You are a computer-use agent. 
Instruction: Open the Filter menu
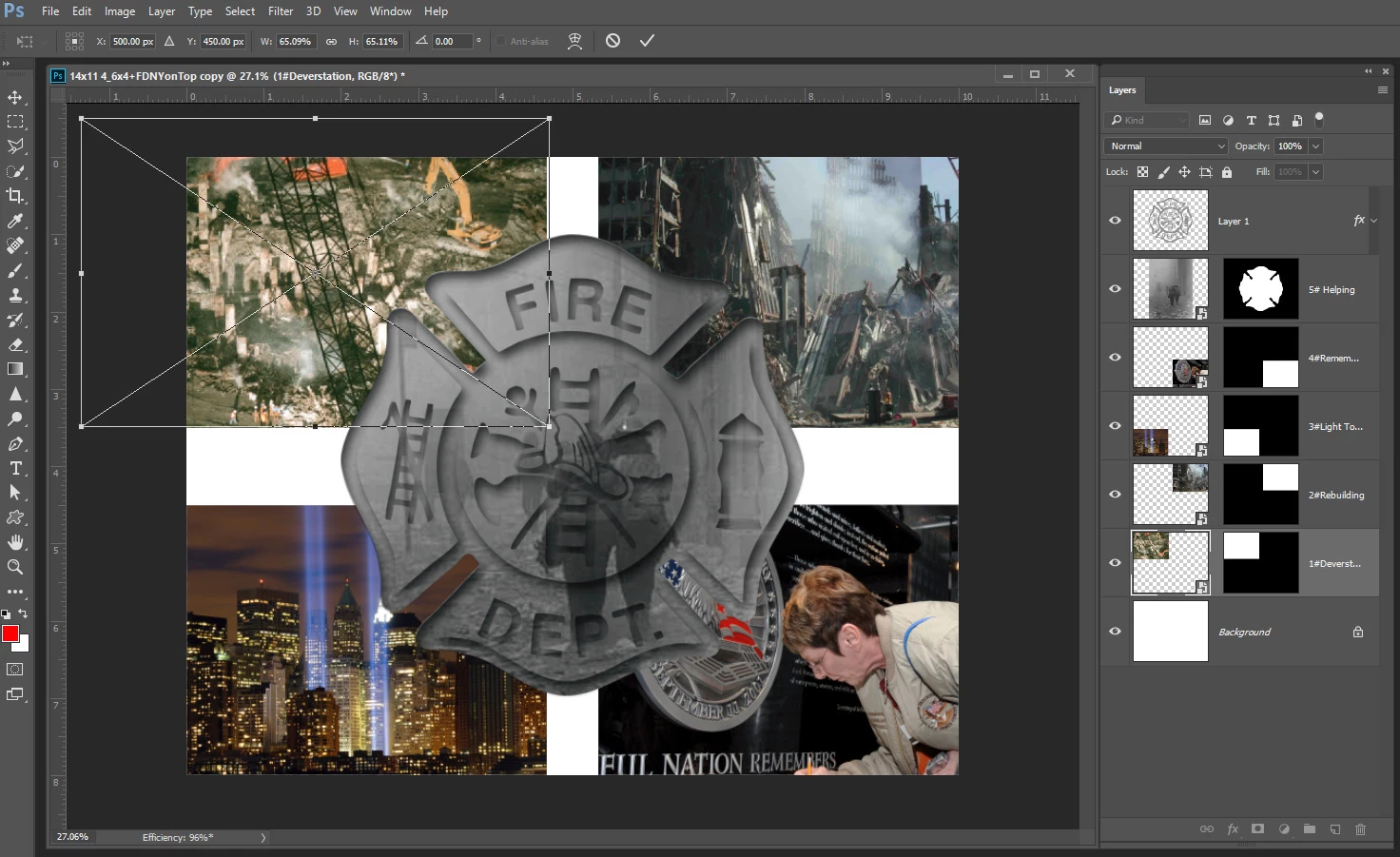click(x=281, y=11)
